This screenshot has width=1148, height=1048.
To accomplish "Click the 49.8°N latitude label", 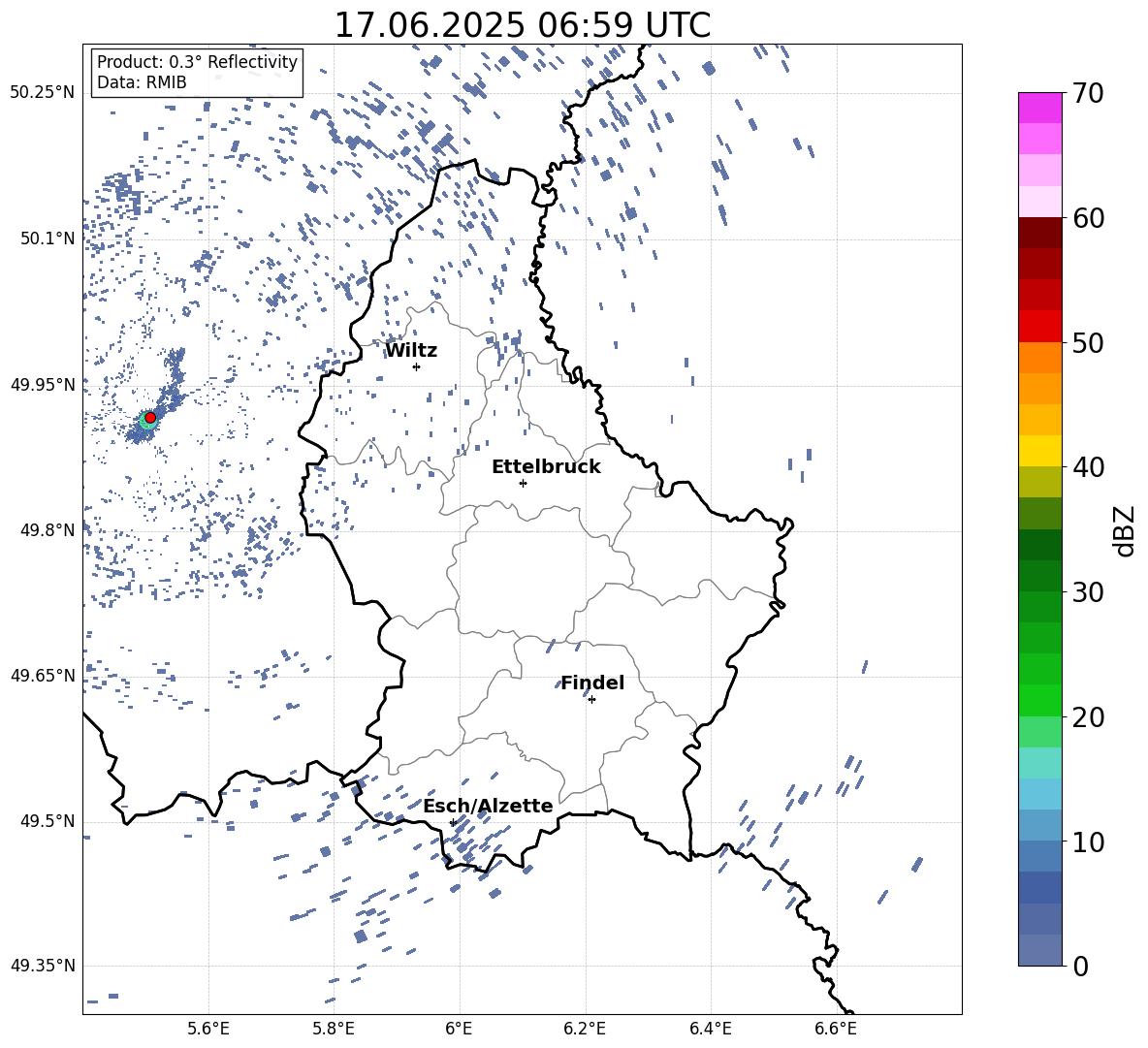I will (x=48, y=530).
